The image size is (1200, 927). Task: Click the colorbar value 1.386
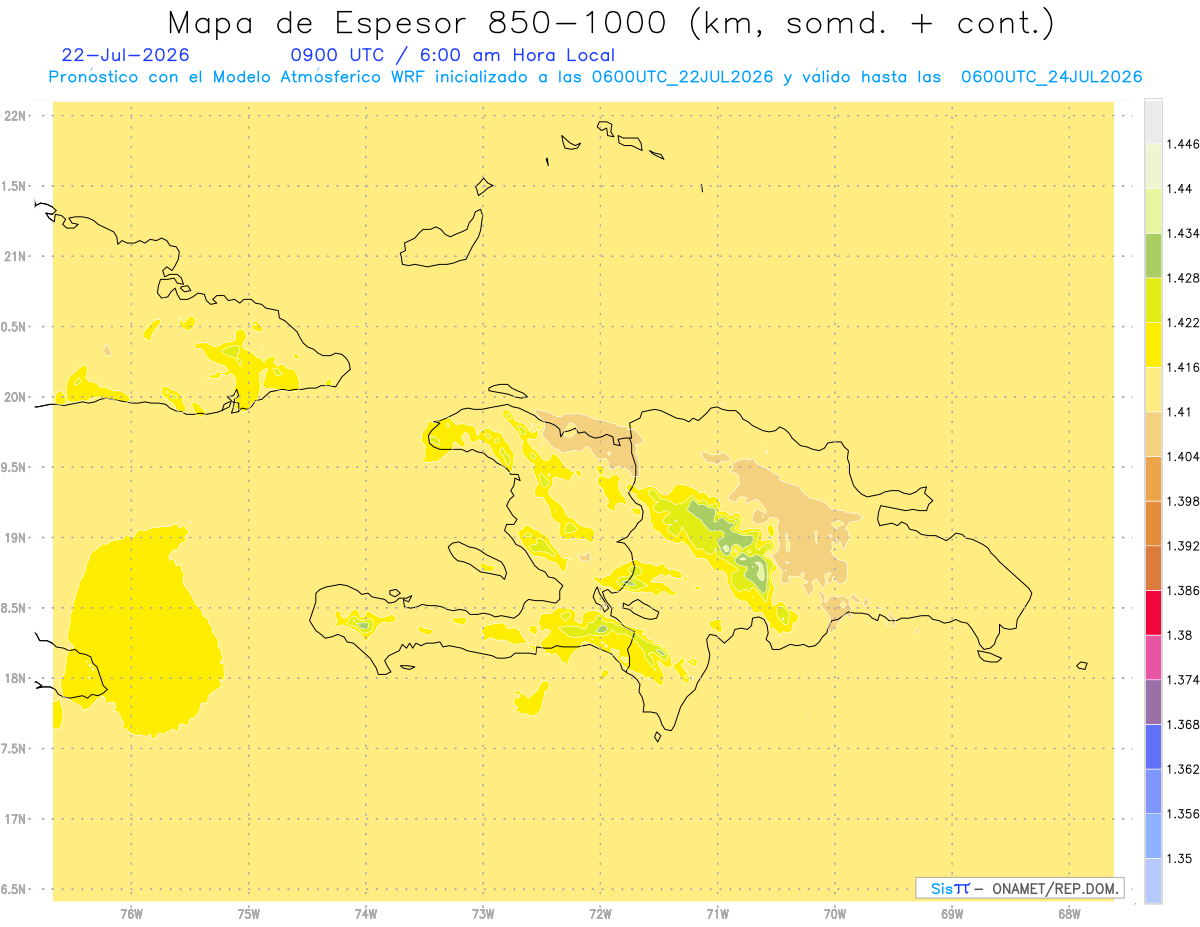click(1183, 591)
